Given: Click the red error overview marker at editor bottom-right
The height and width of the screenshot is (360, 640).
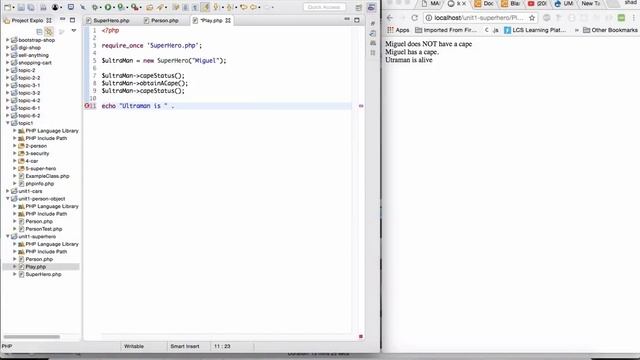Looking at the screenshot, I should pos(361,336).
